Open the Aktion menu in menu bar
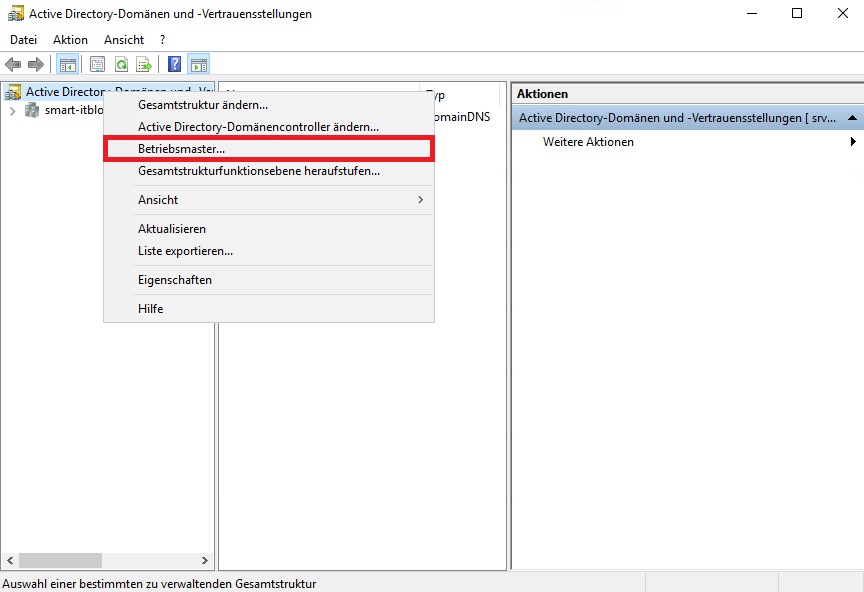This screenshot has height=592, width=864. pos(70,40)
